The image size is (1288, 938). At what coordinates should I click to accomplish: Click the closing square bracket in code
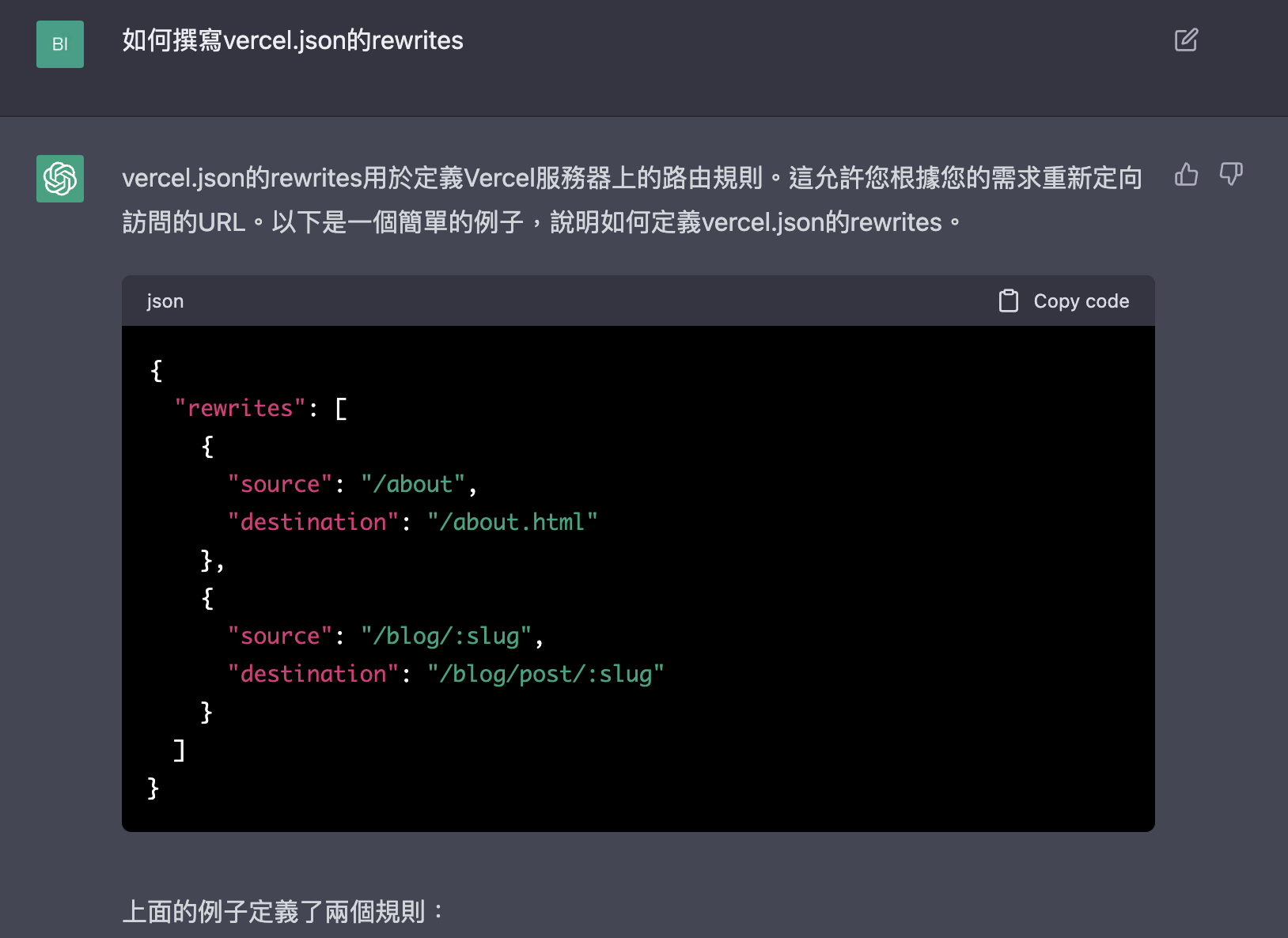pos(180,750)
